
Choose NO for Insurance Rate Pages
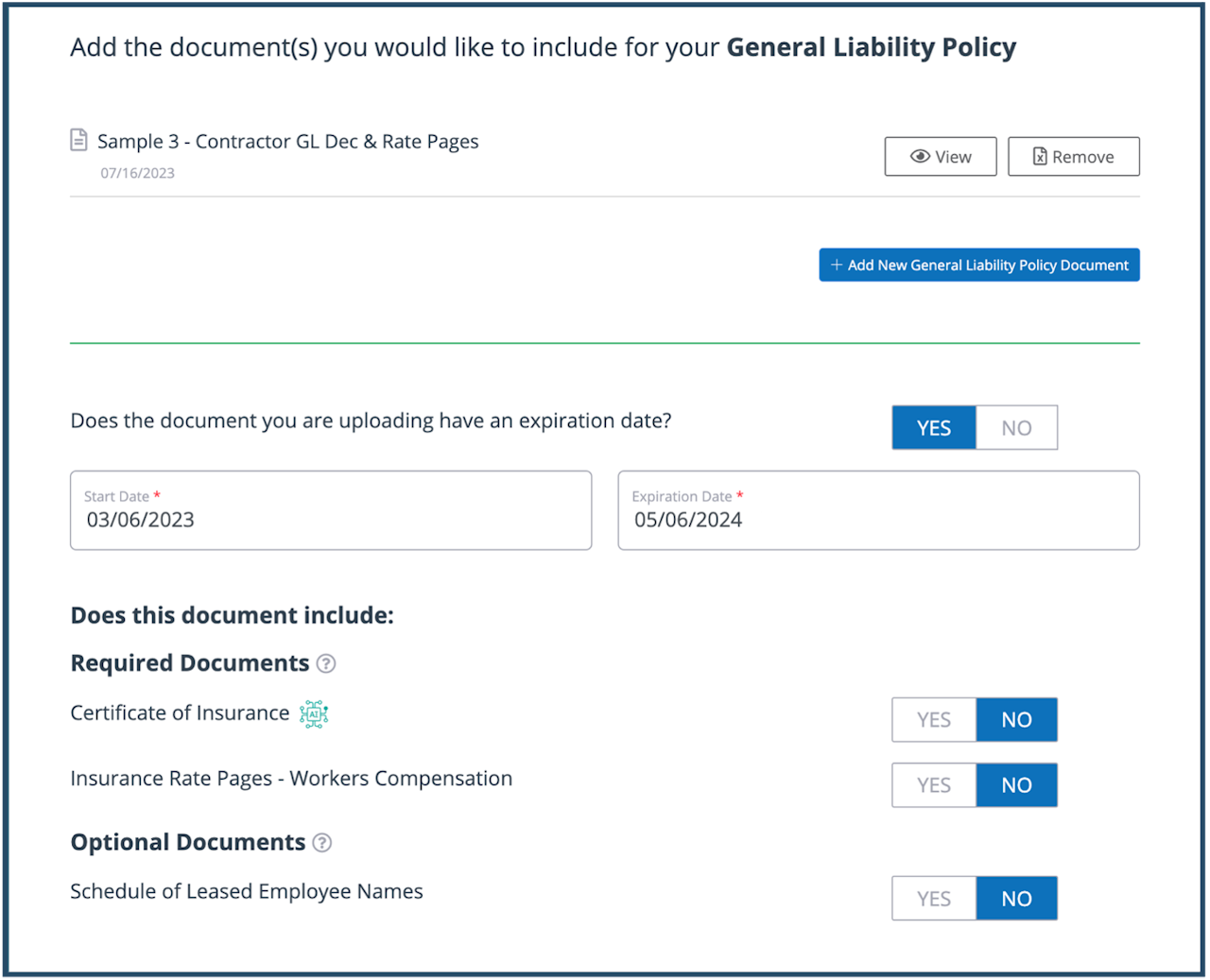pyautogui.click(x=1016, y=785)
